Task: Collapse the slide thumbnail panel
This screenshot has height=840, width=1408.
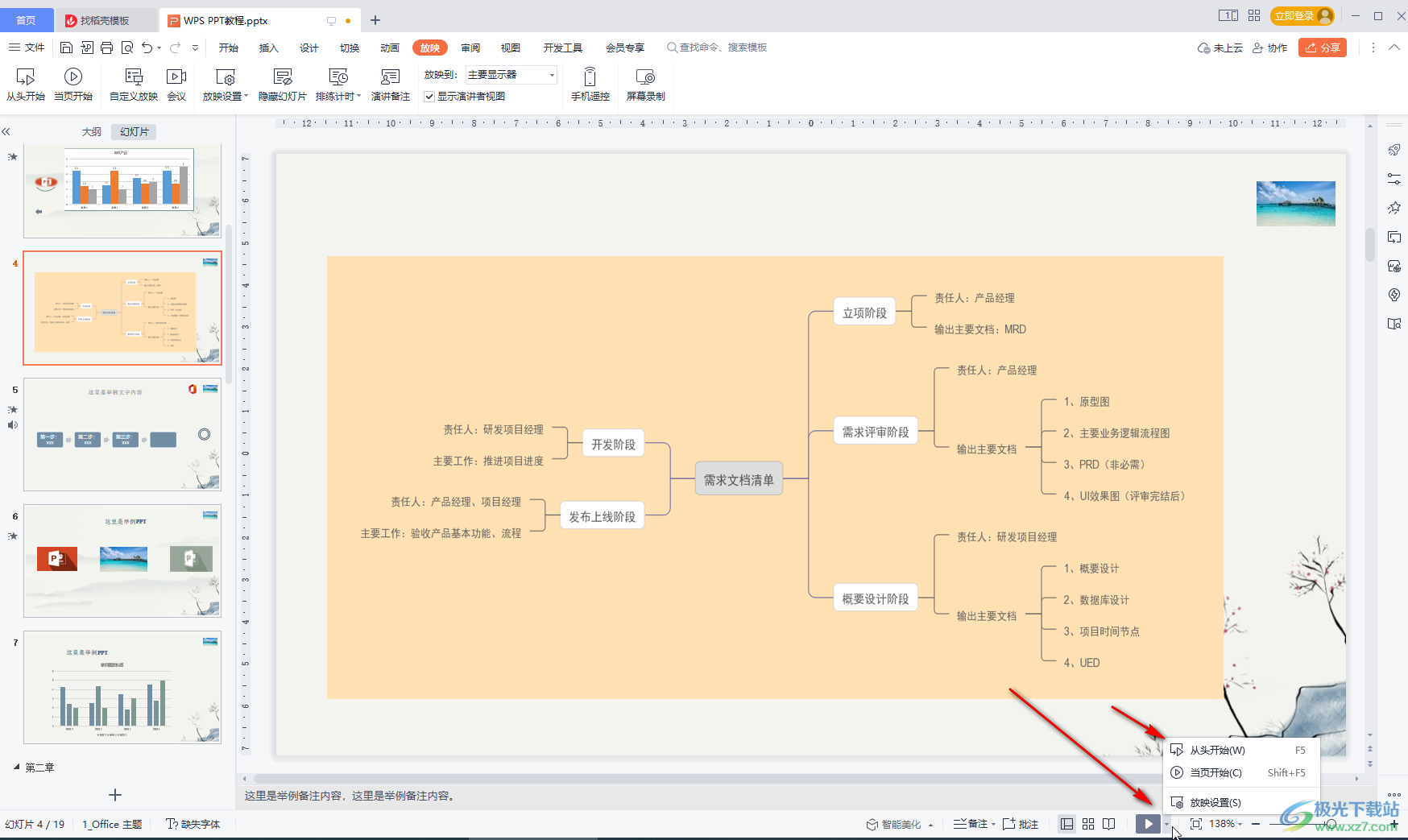Action: coord(6,131)
